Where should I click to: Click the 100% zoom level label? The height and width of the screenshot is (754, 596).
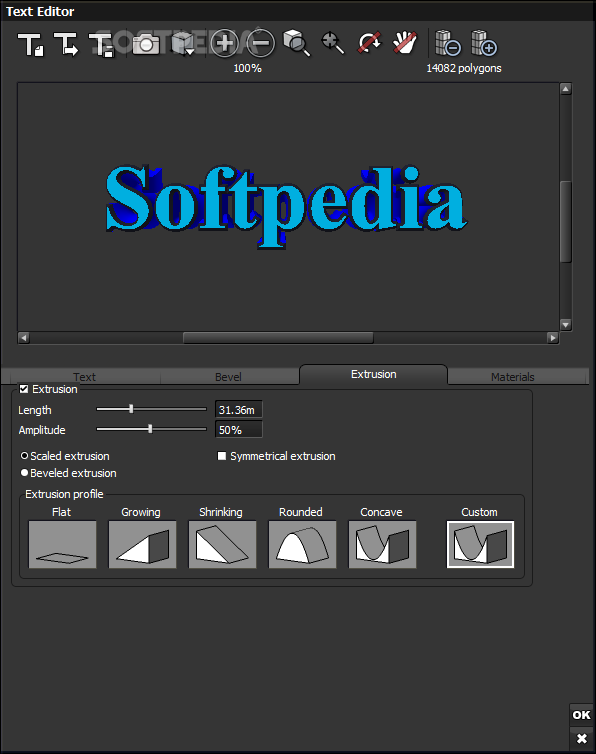[x=247, y=68]
